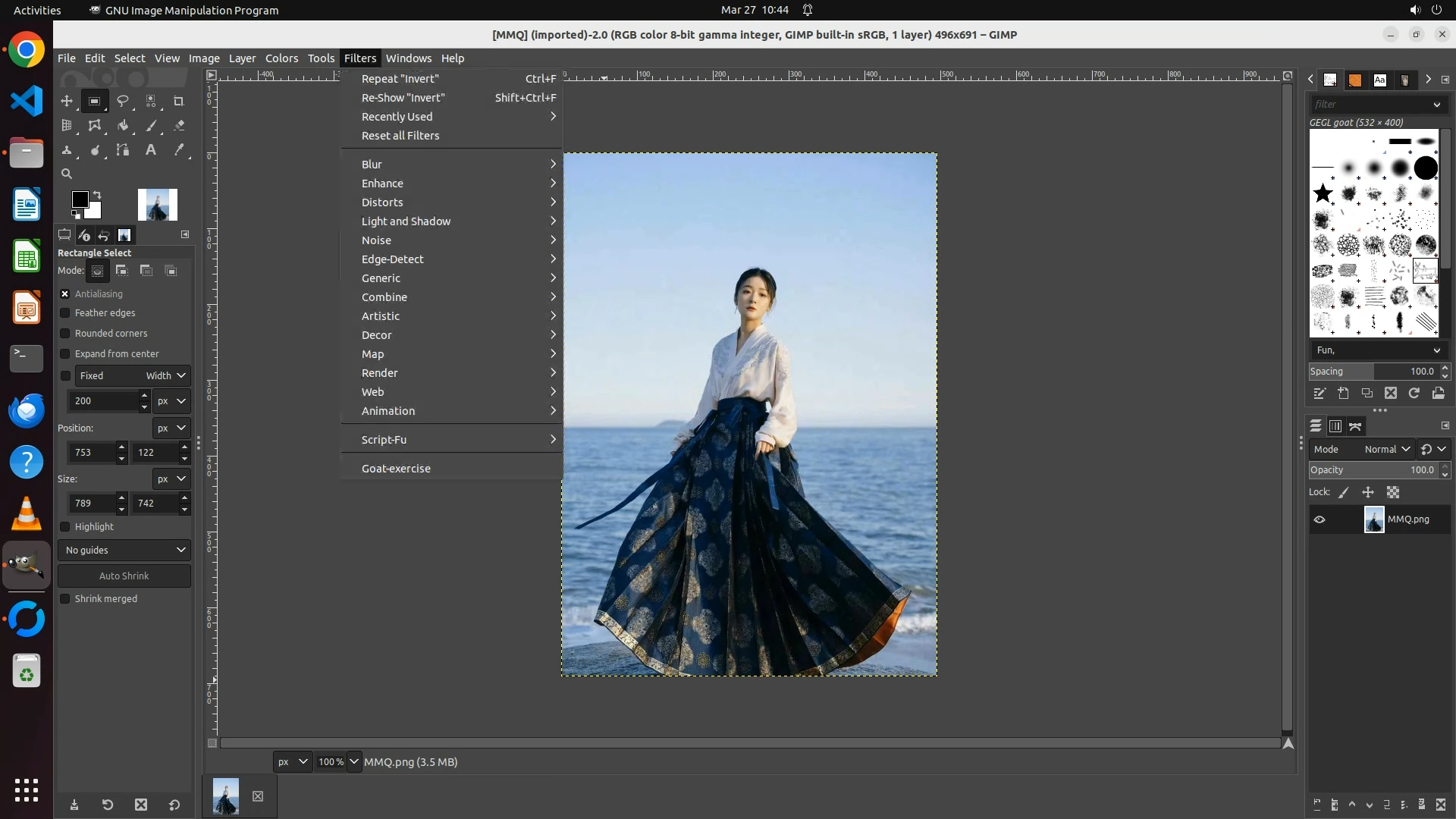Disable the Antialiasing checkbox
This screenshot has width=1456, height=819.
click(x=65, y=293)
